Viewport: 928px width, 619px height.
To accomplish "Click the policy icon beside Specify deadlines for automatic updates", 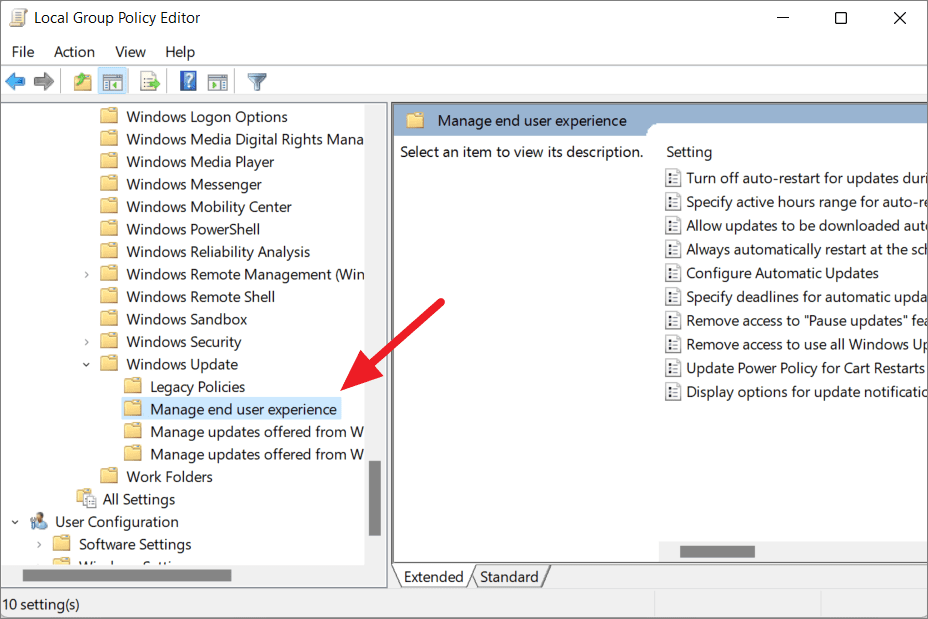I will pos(673,296).
